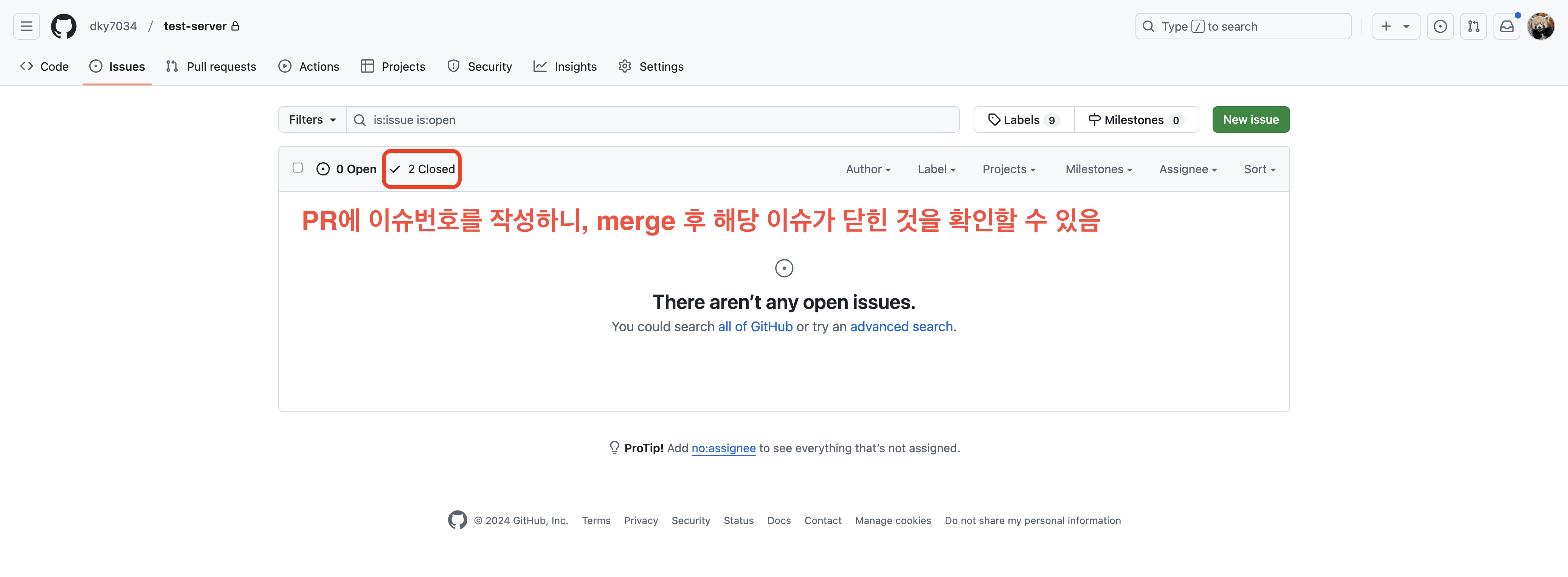Click the green New issue button
1568x577 pixels.
click(1250, 120)
